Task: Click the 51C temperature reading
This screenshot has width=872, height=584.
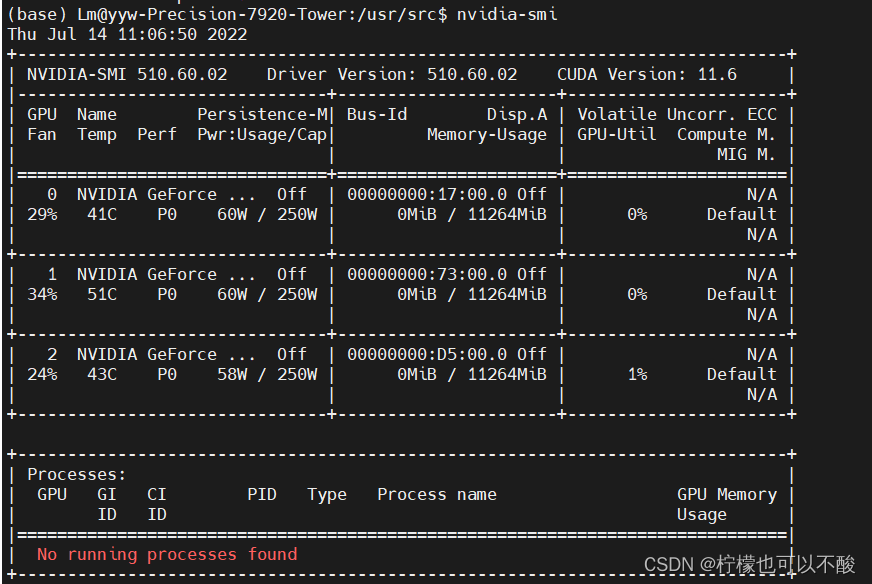Action: click(102, 294)
